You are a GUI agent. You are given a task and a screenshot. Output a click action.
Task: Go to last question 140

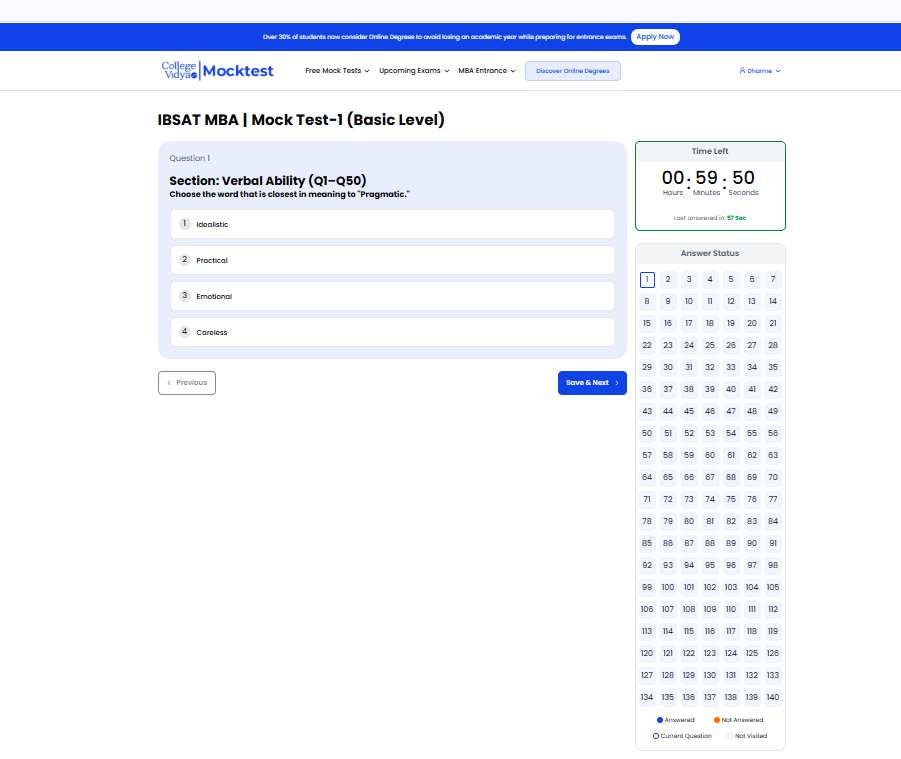click(x=773, y=698)
